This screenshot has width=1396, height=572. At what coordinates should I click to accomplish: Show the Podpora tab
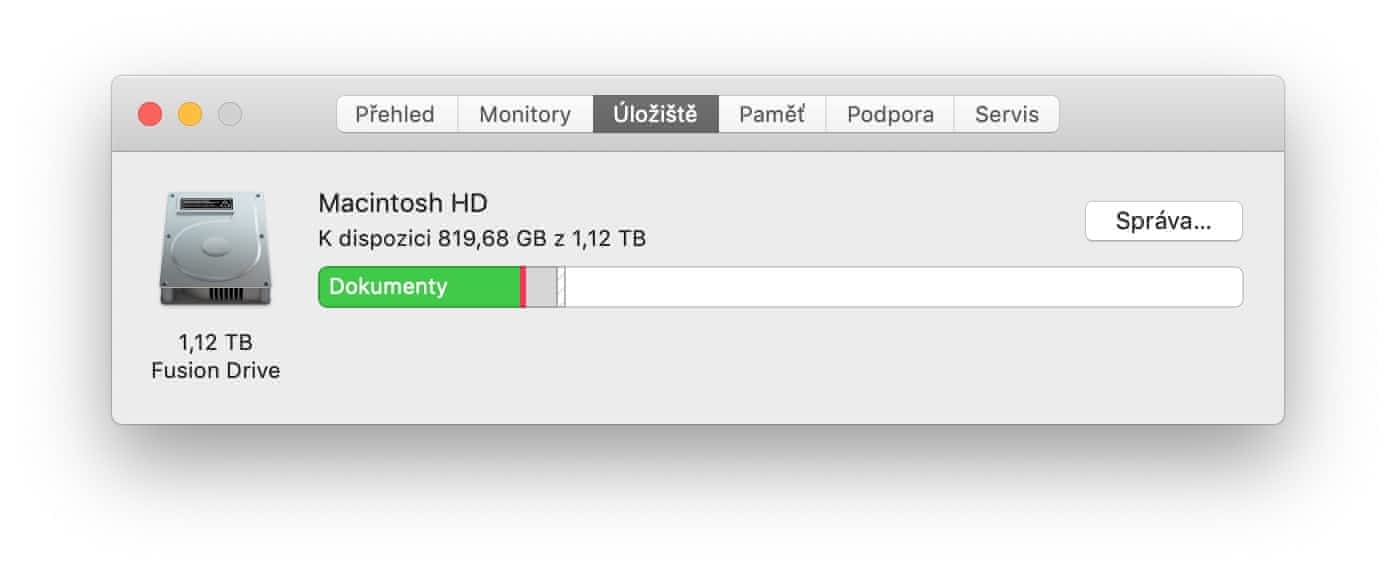click(x=890, y=114)
